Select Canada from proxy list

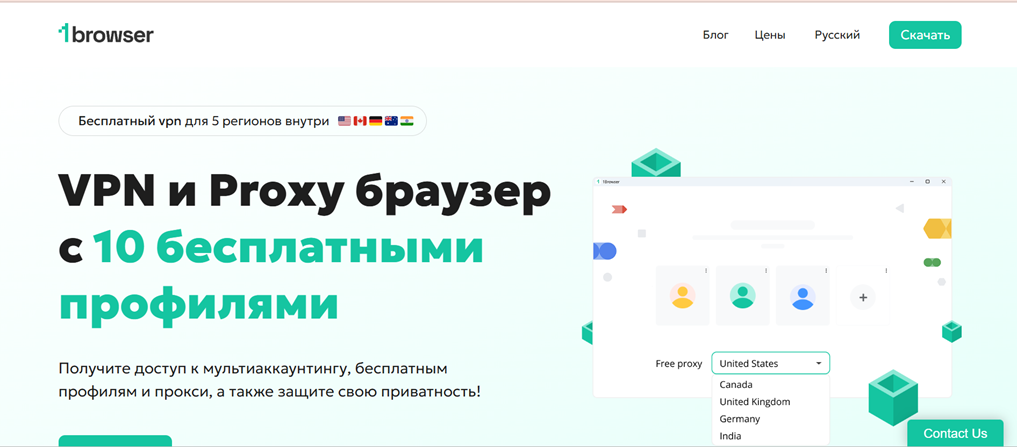(736, 385)
